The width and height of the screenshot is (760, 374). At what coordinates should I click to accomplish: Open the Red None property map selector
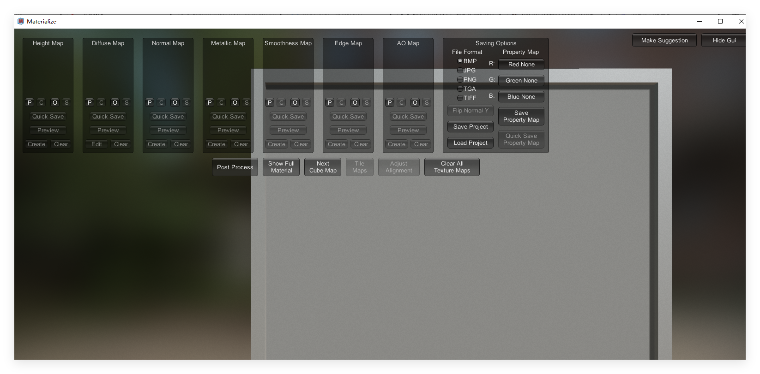[521, 64]
